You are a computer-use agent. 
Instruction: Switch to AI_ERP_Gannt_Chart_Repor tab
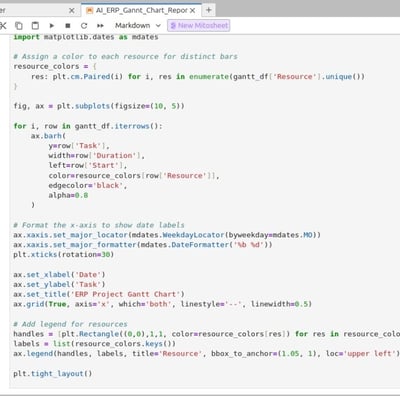coord(141,10)
